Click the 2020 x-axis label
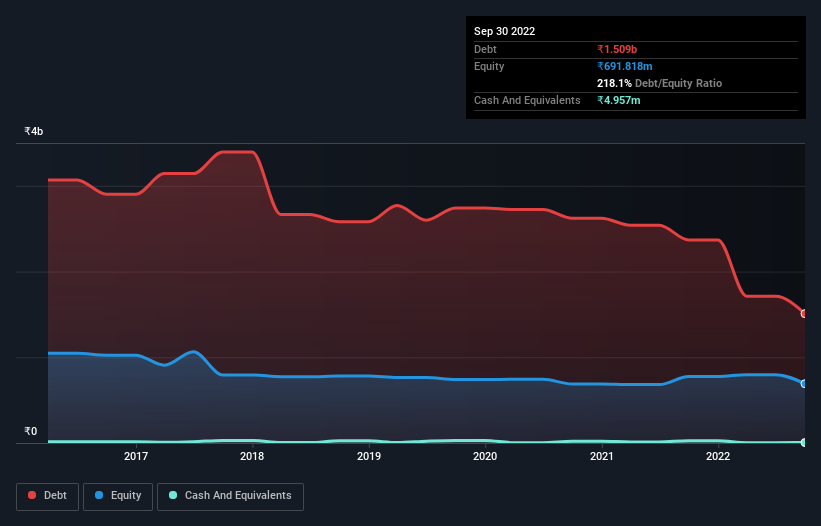821x526 pixels. coord(485,456)
